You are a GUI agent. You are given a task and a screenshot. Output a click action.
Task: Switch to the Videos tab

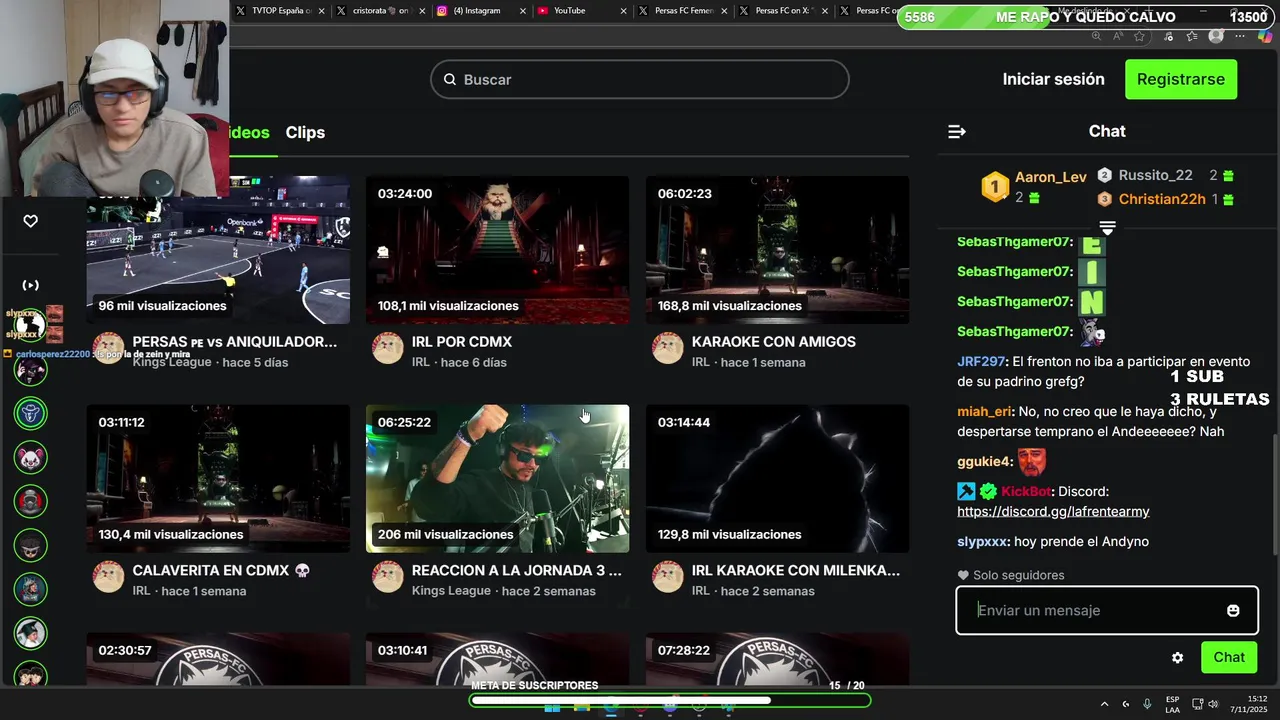[x=249, y=132]
